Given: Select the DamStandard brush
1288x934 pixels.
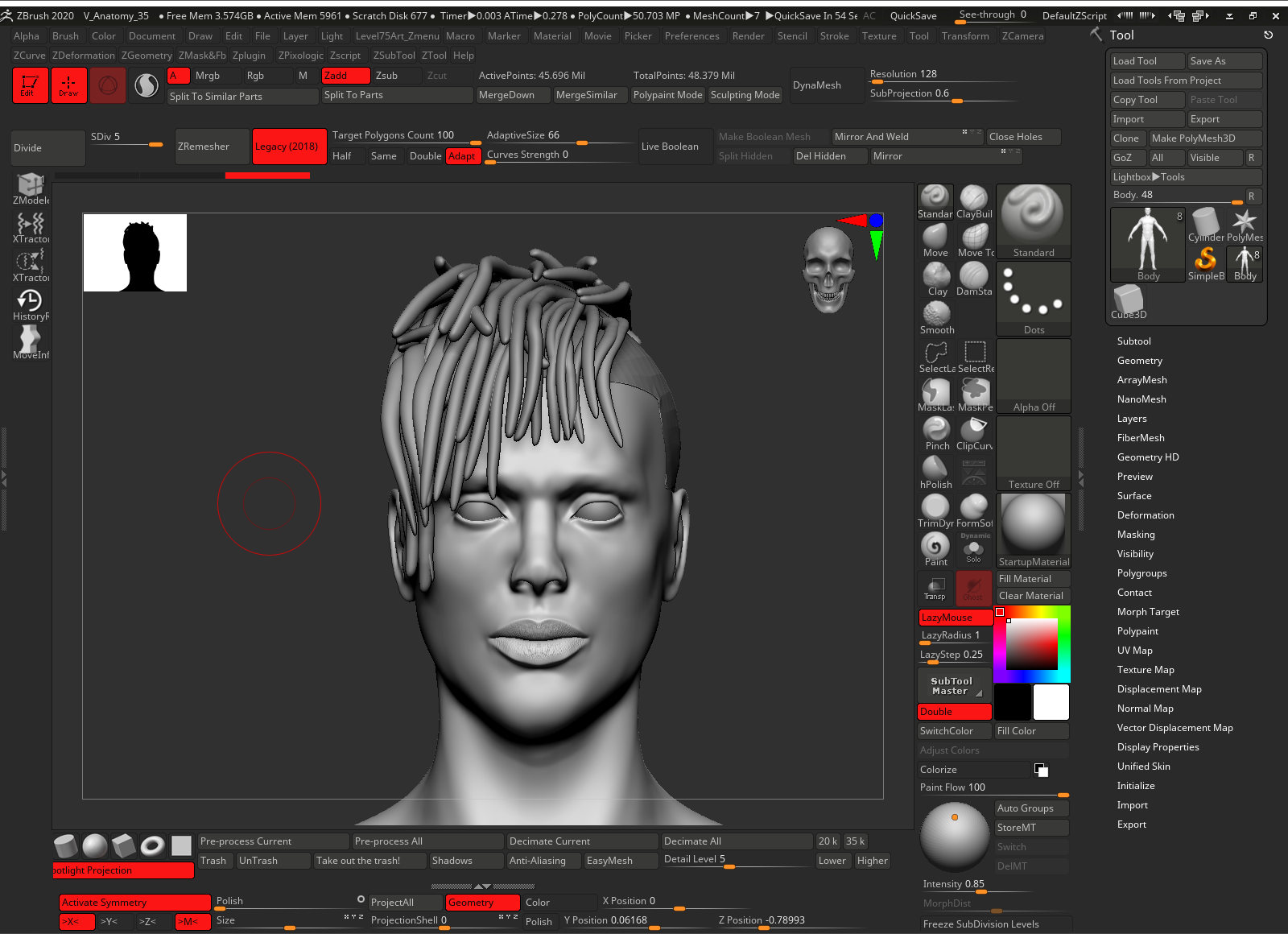Looking at the screenshot, I should point(974,279).
